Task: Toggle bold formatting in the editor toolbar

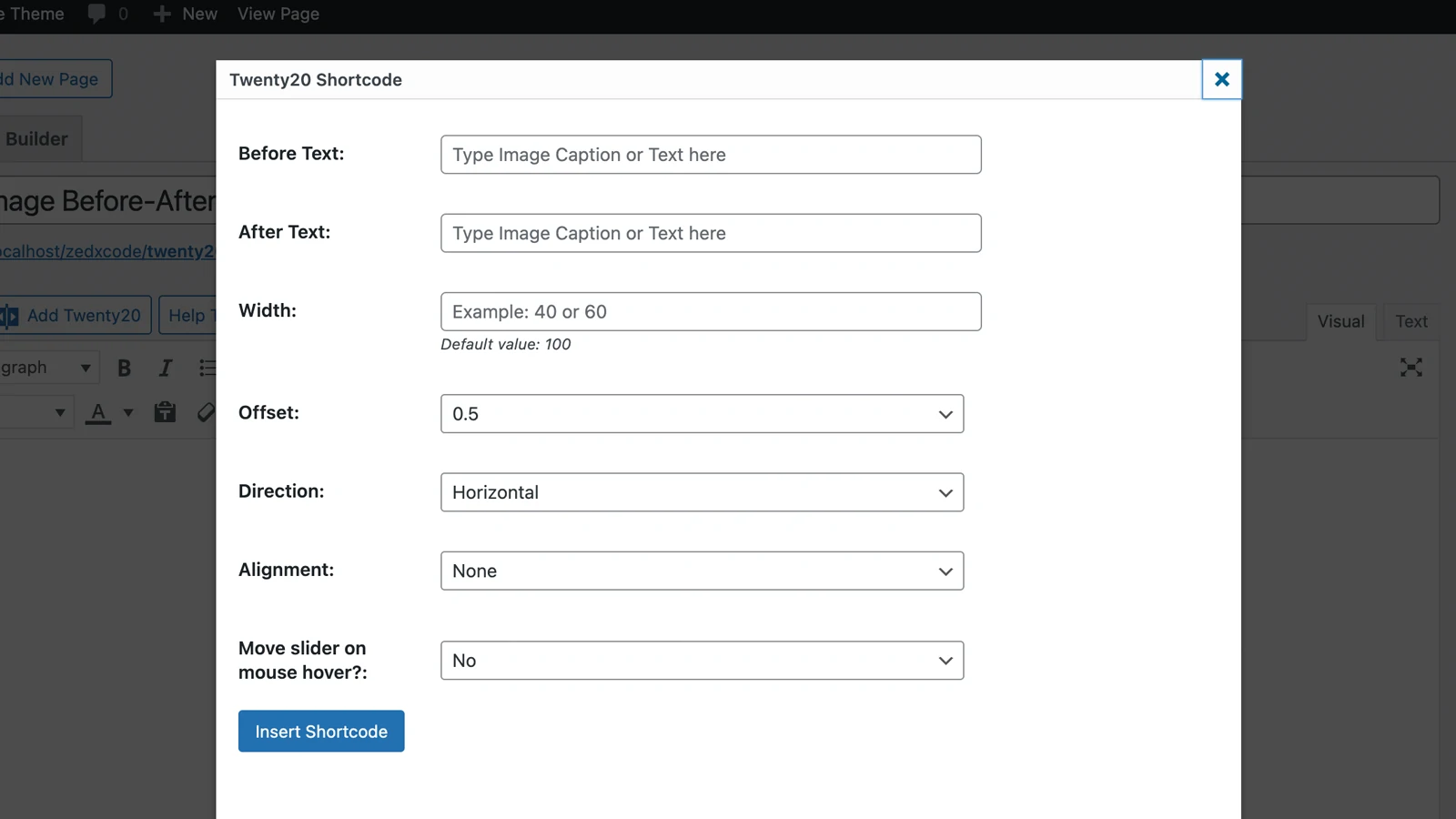Action: pyautogui.click(x=124, y=368)
